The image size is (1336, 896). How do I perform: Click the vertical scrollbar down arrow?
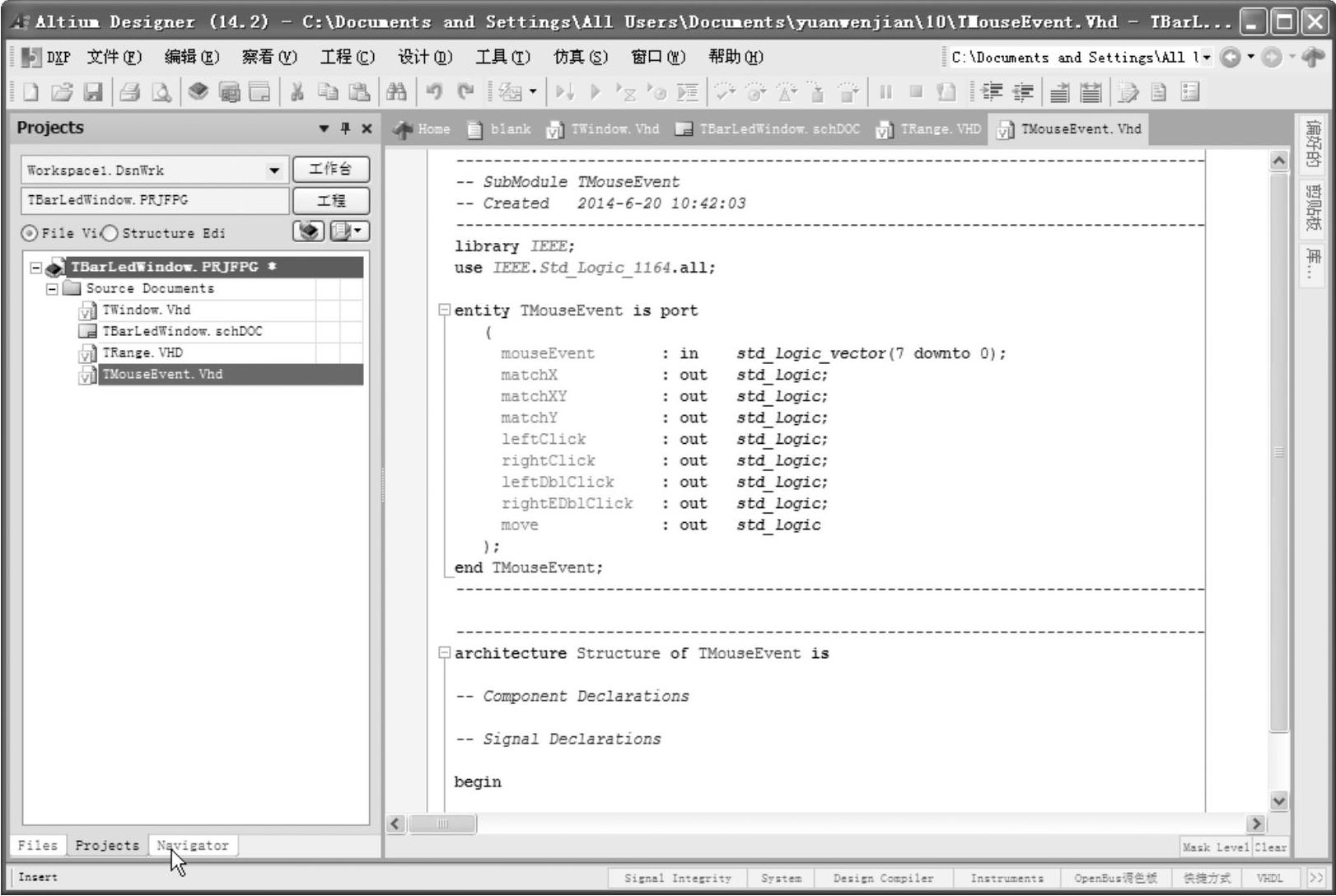1278,800
